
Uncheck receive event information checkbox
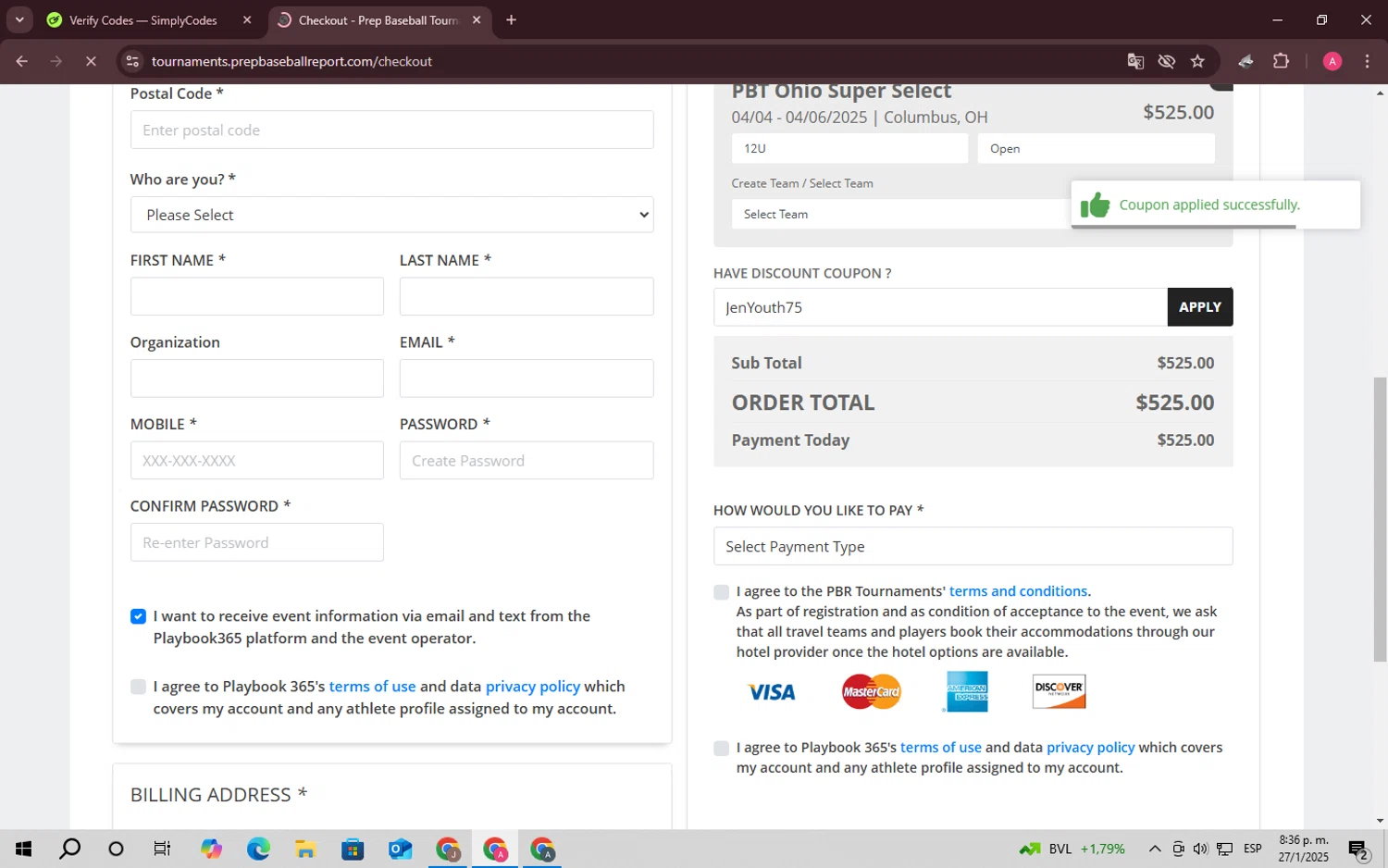tap(138, 616)
